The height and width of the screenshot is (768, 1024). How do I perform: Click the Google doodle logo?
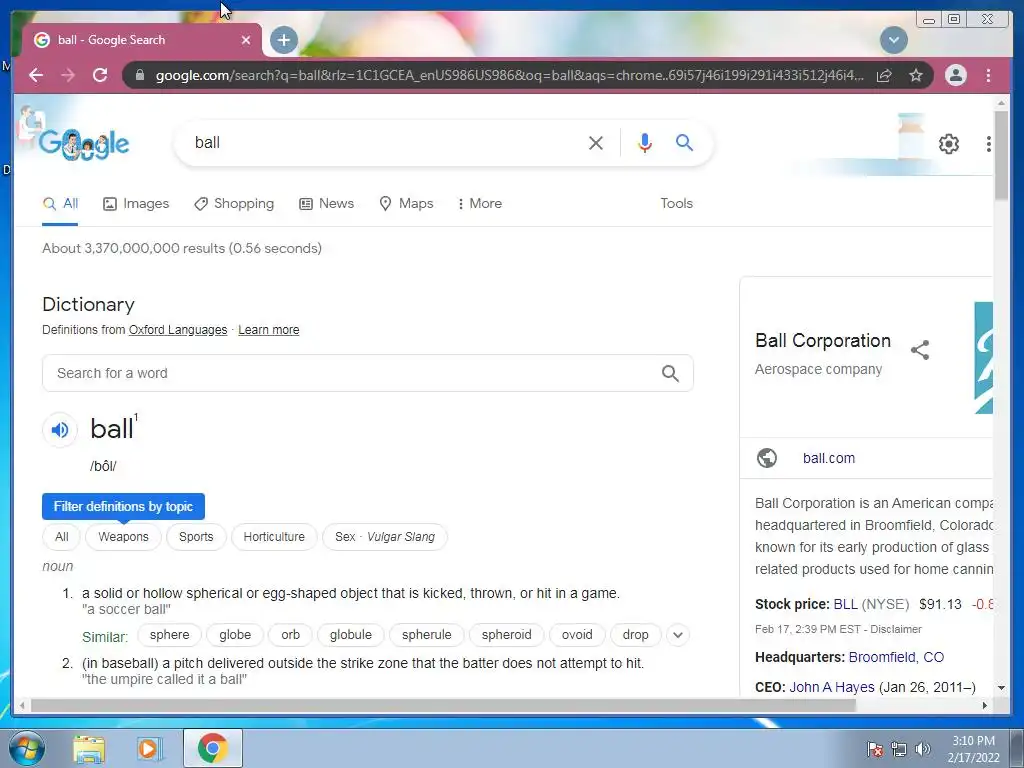(82, 142)
